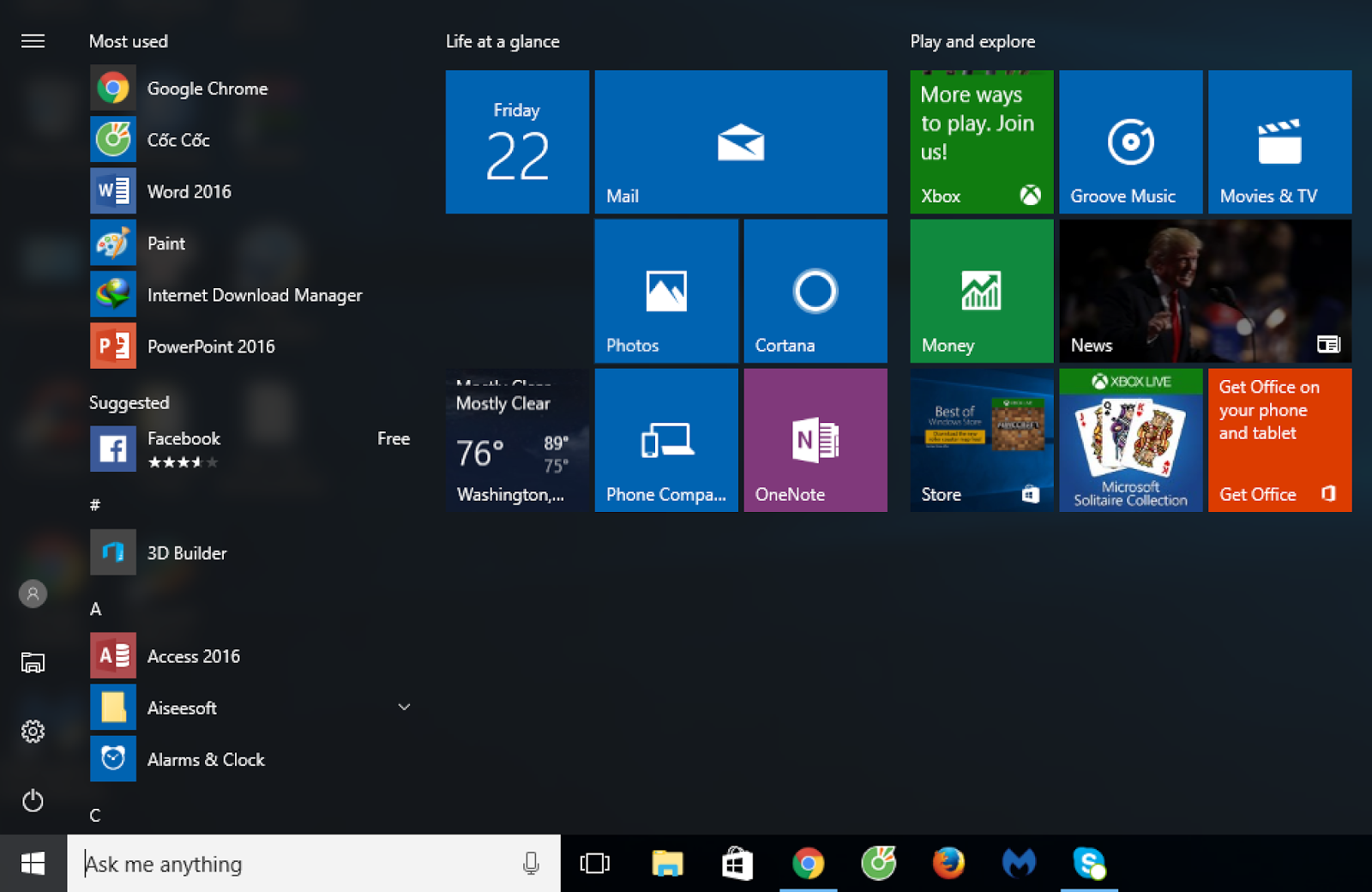Launch Firefox from the taskbar
Screen dimensions: 1372x892
[949, 864]
